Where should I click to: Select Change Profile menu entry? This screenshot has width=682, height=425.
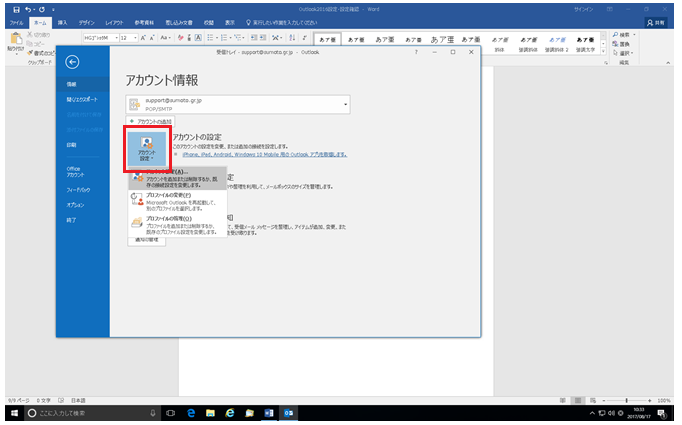[177, 202]
